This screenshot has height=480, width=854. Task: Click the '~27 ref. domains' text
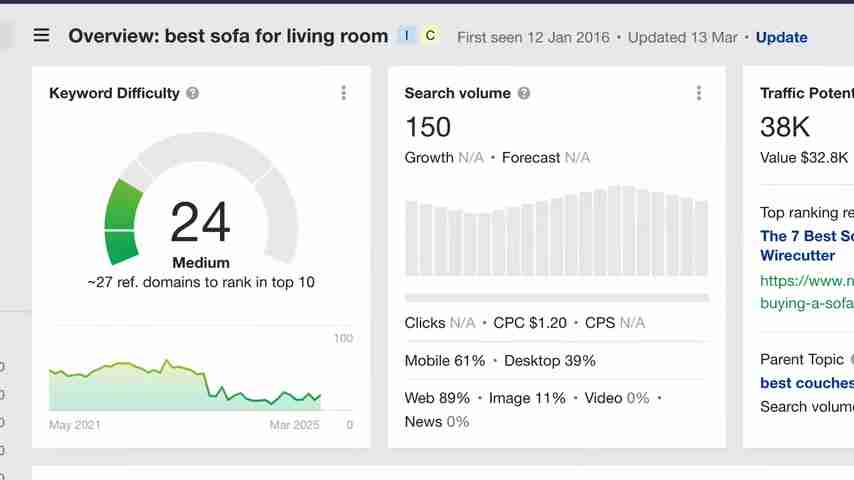(200, 282)
